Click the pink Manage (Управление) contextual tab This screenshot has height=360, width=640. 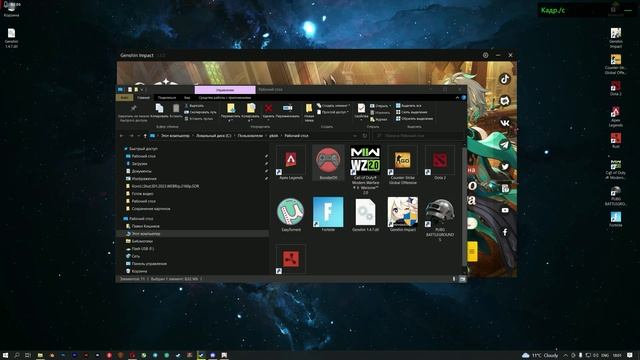pos(225,89)
